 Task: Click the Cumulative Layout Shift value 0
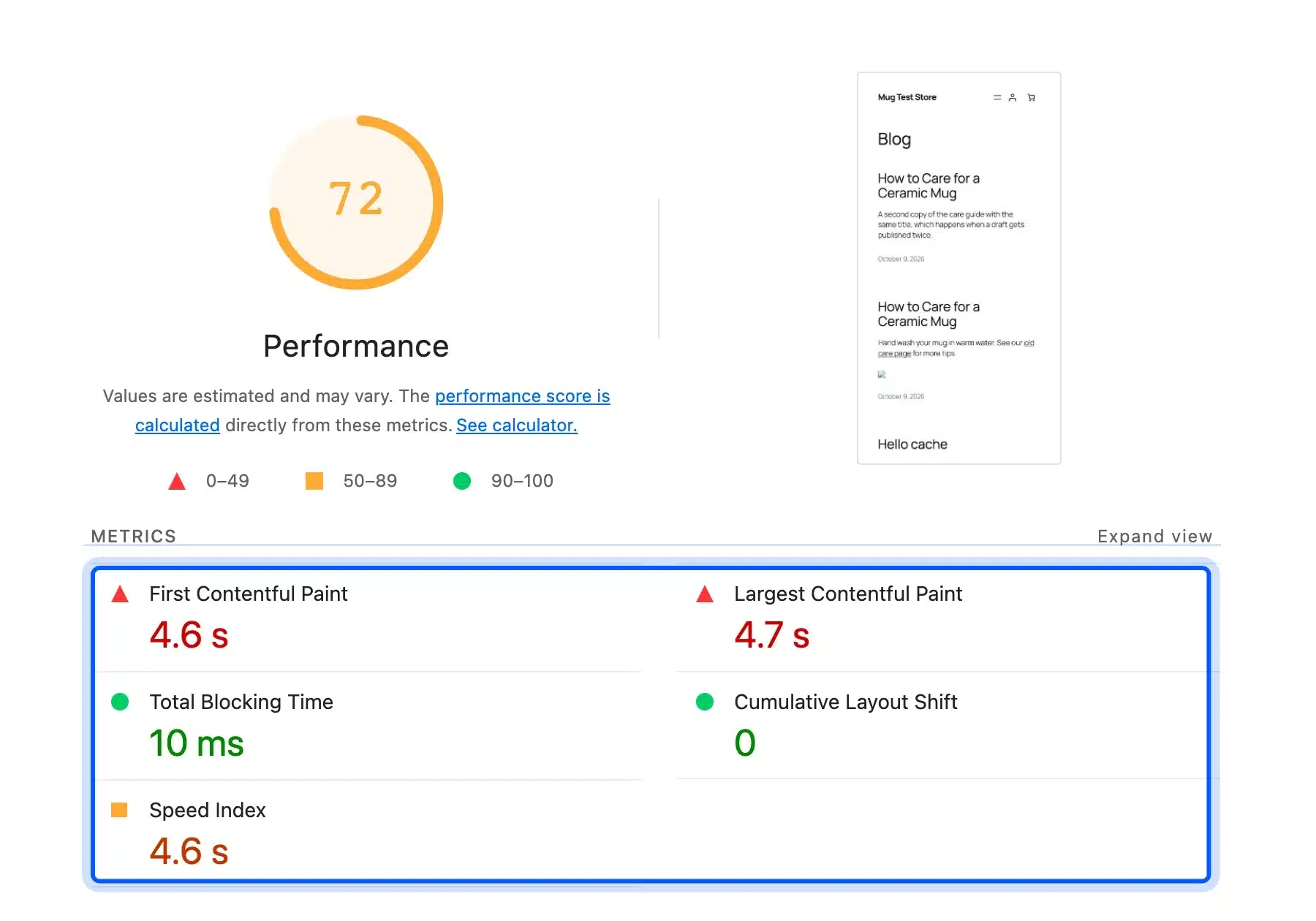(x=745, y=743)
